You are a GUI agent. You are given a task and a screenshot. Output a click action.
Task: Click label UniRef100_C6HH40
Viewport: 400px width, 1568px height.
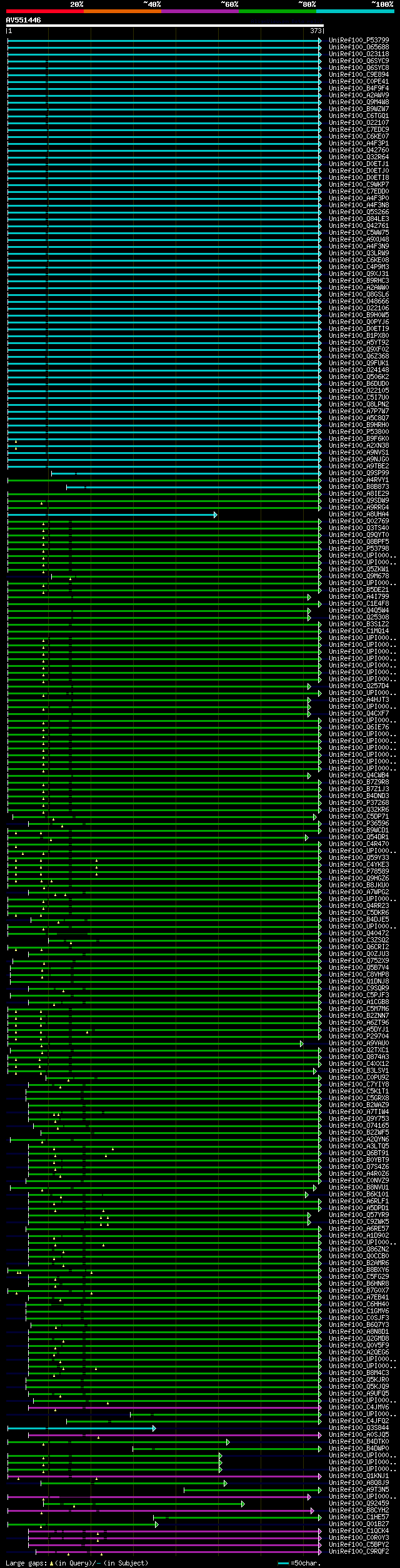pyautogui.click(x=359, y=1304)
